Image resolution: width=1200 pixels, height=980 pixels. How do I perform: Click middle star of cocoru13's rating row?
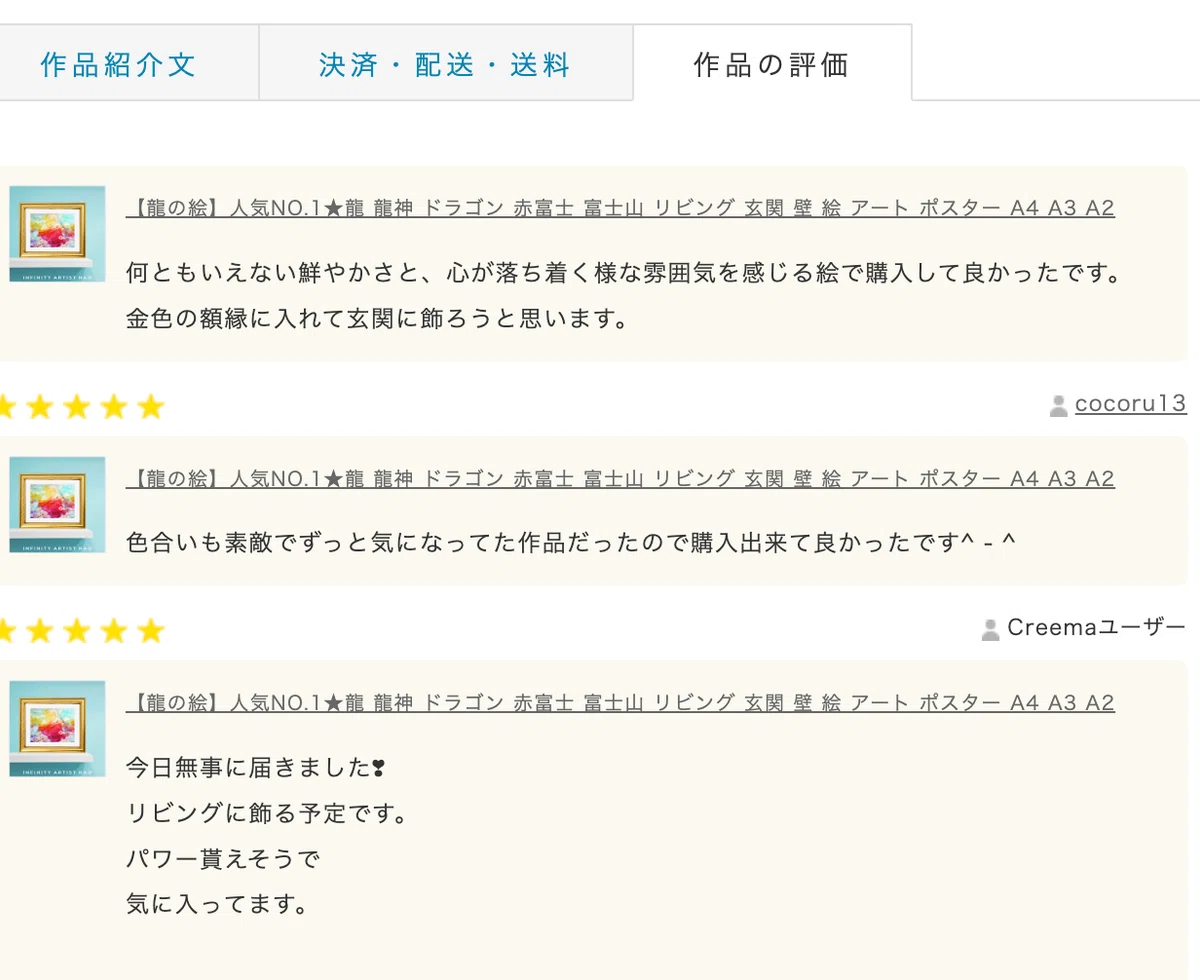(76, 407)
